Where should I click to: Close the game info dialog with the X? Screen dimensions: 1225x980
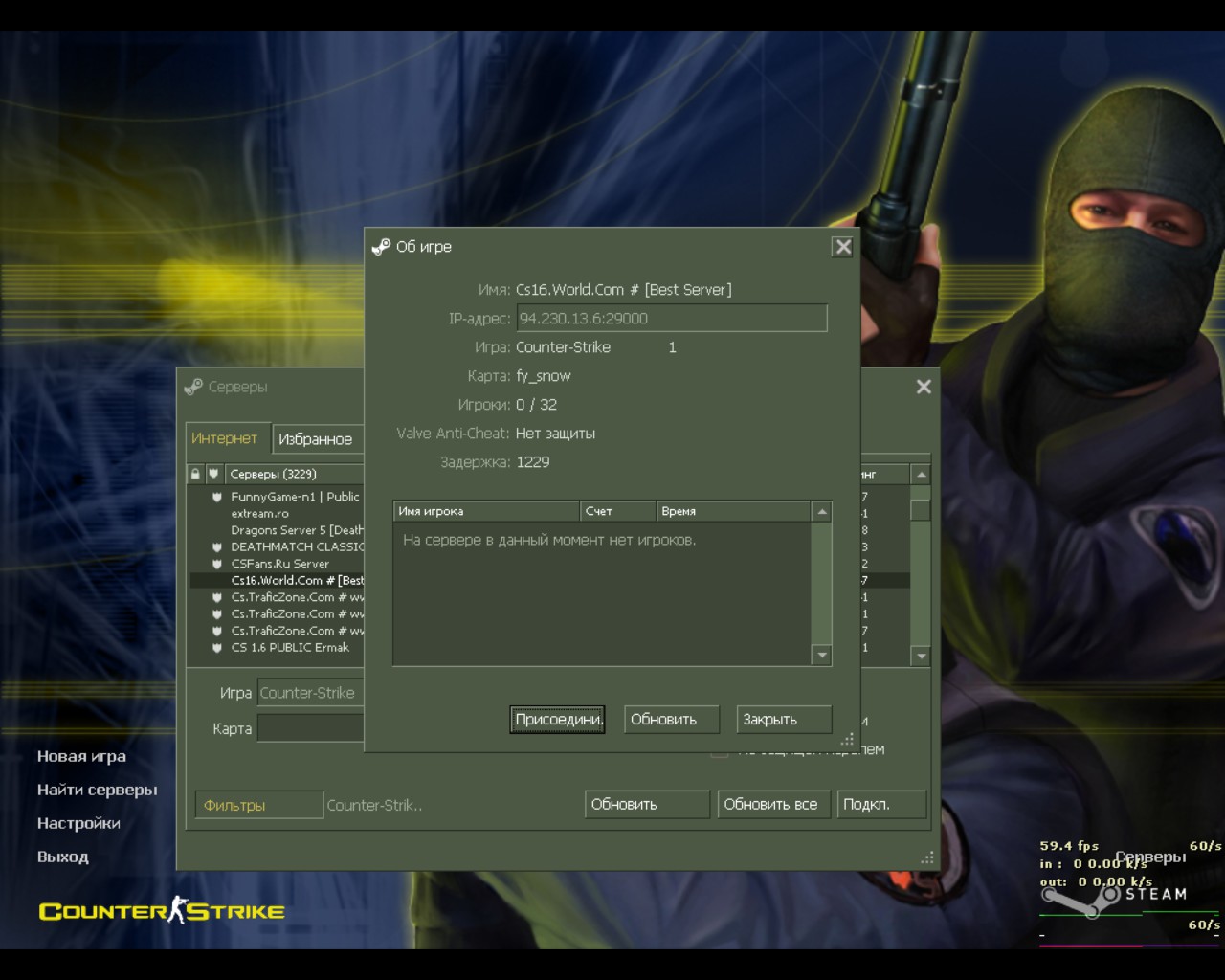[842, 247]
